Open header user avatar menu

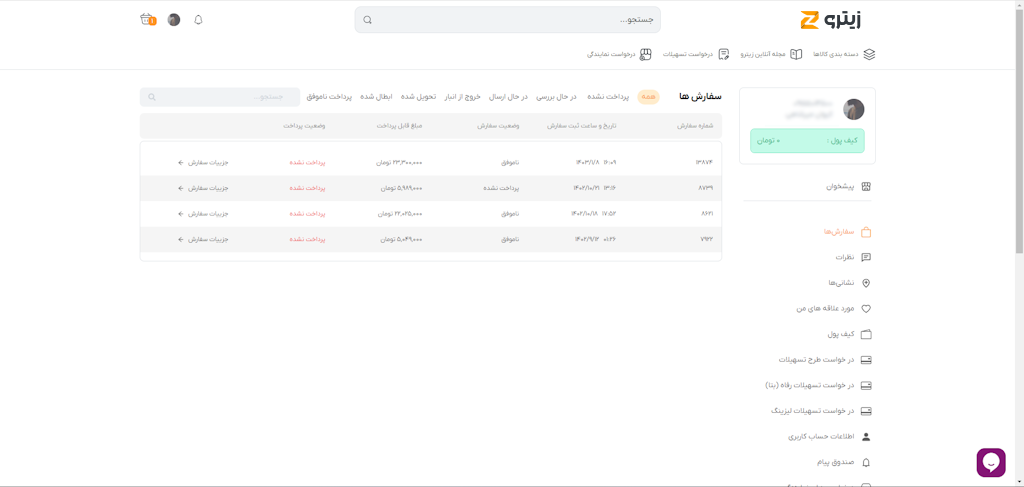(x=174, y=20)
